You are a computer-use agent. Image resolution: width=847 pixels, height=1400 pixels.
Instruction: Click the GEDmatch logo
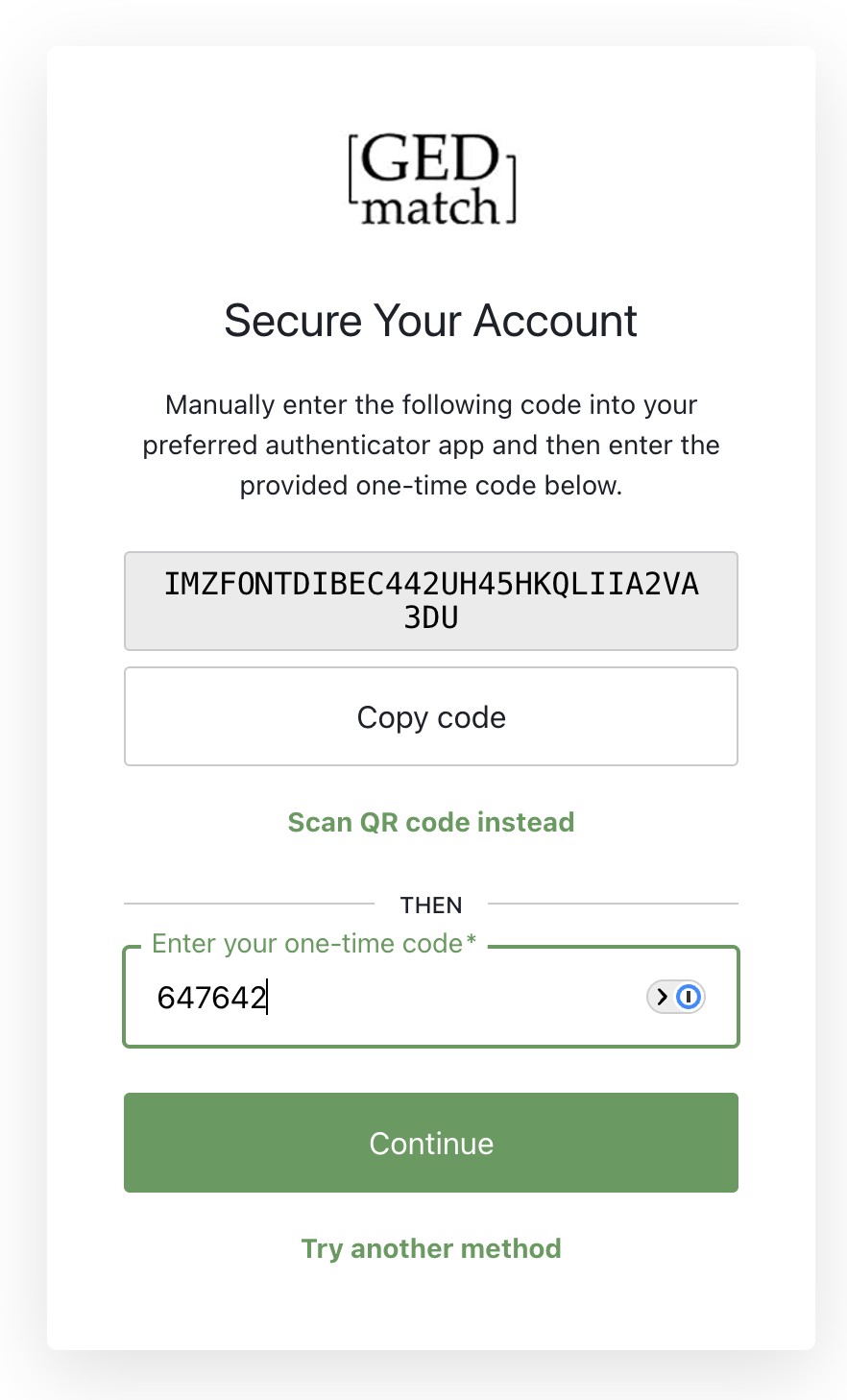pyautogui.click(x=431, y=181)
